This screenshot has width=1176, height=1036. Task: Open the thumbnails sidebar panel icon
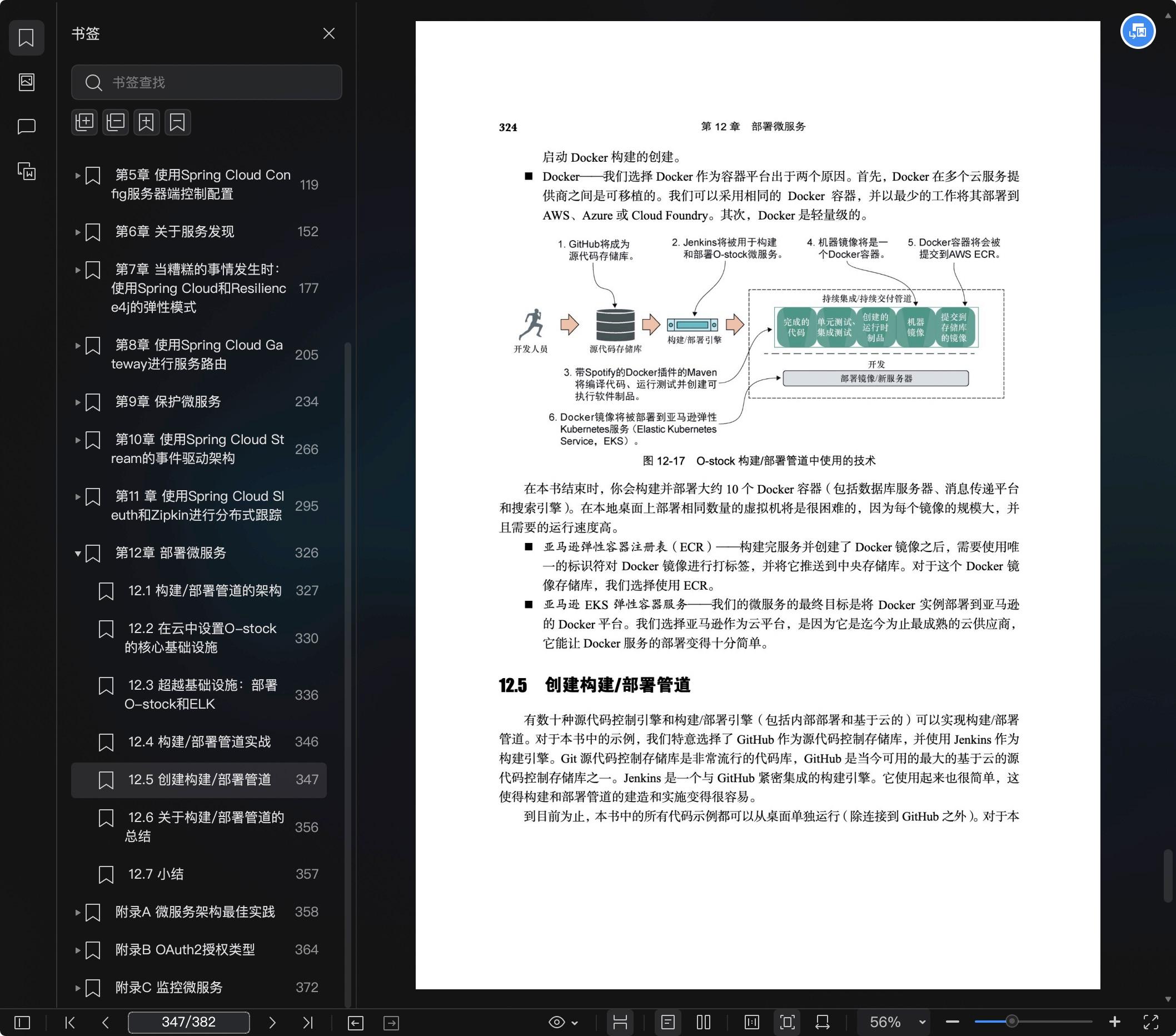tap(27, 82)
